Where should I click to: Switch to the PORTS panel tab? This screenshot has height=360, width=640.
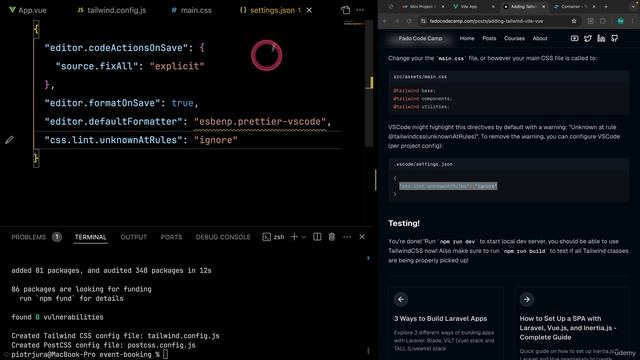pyautogui.click(x=171, y=237)
